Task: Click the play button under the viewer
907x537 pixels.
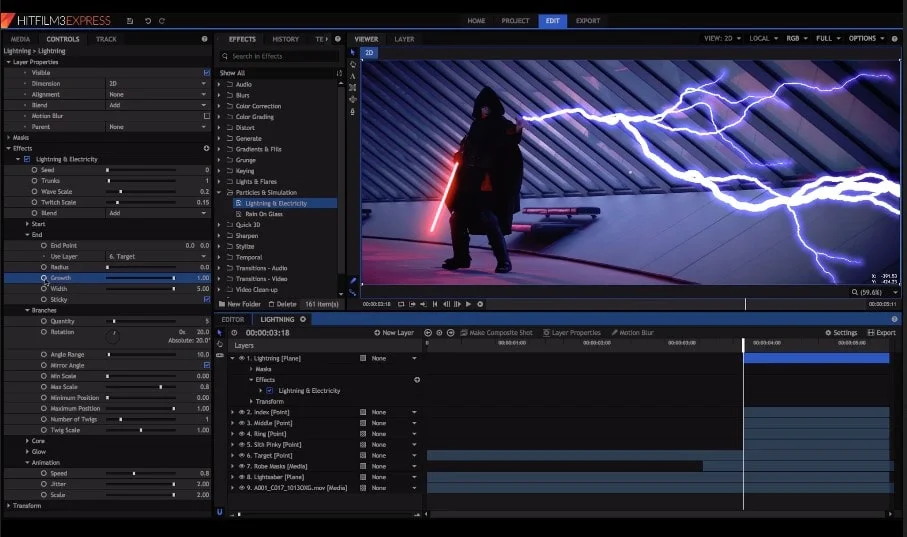Action: (x=469, y=304)
